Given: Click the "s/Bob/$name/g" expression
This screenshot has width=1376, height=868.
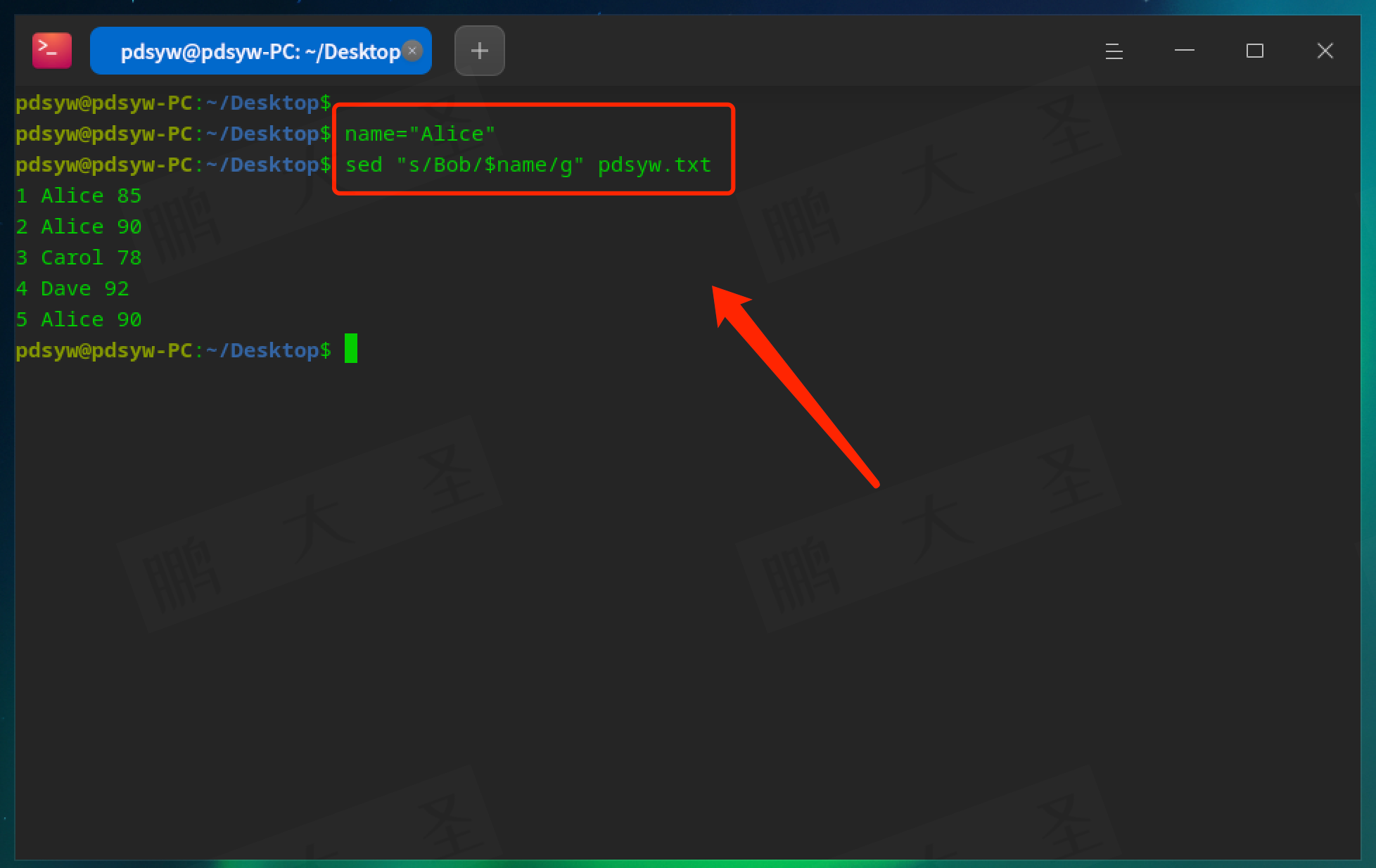Looking at the screenshot, I should 490,165.
